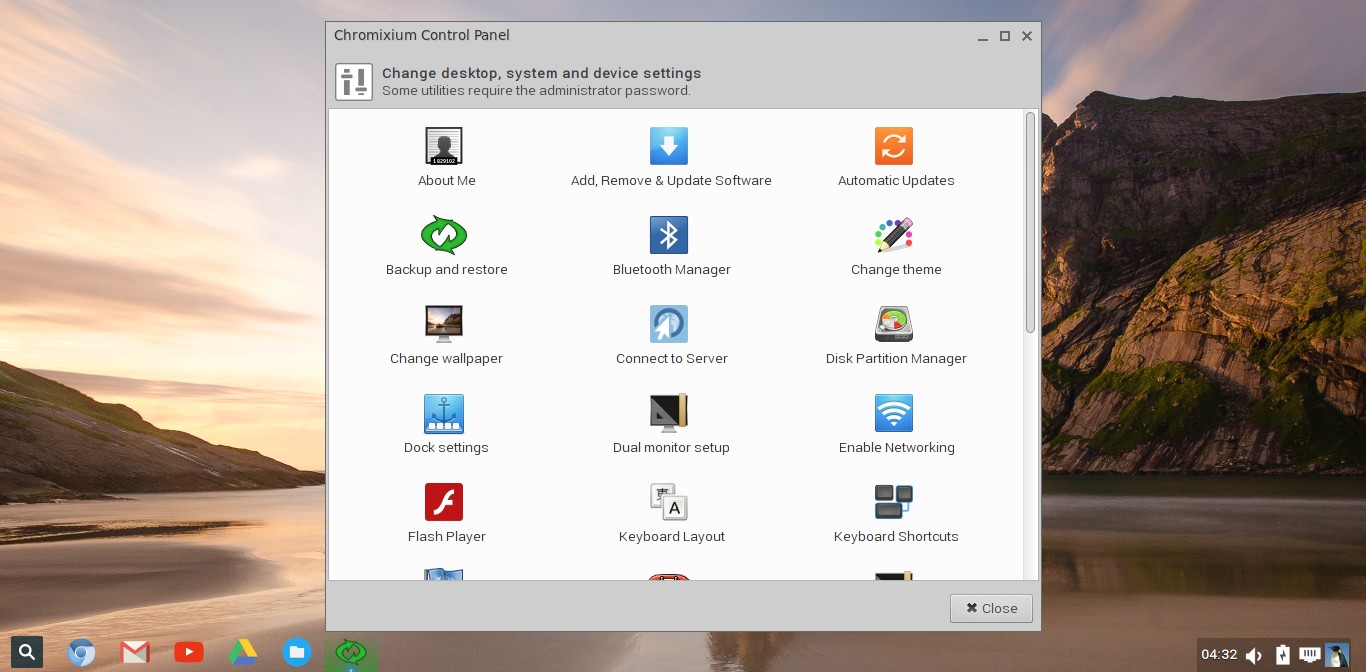Click the 'Keyboard Shortcuts' label
Image resolution: width=1366 pixels, height=672 pixels.
tap(896, 537)
